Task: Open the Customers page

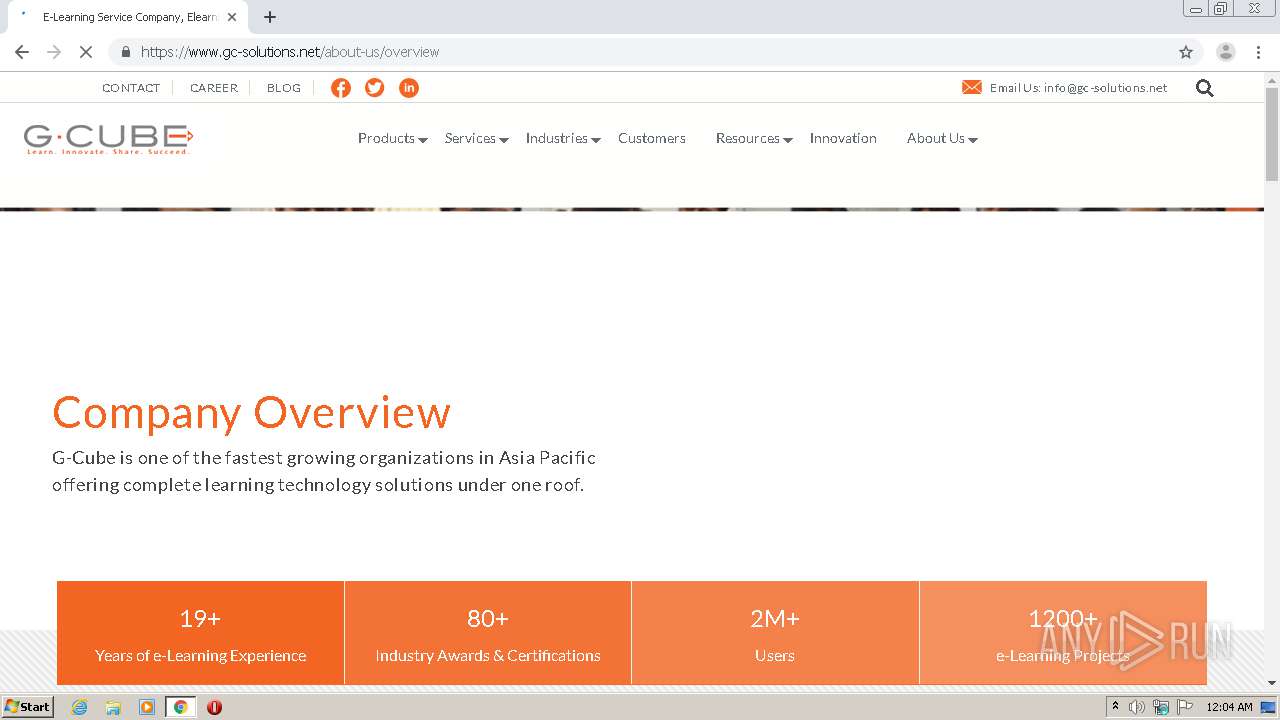Action: pos(652,139)
